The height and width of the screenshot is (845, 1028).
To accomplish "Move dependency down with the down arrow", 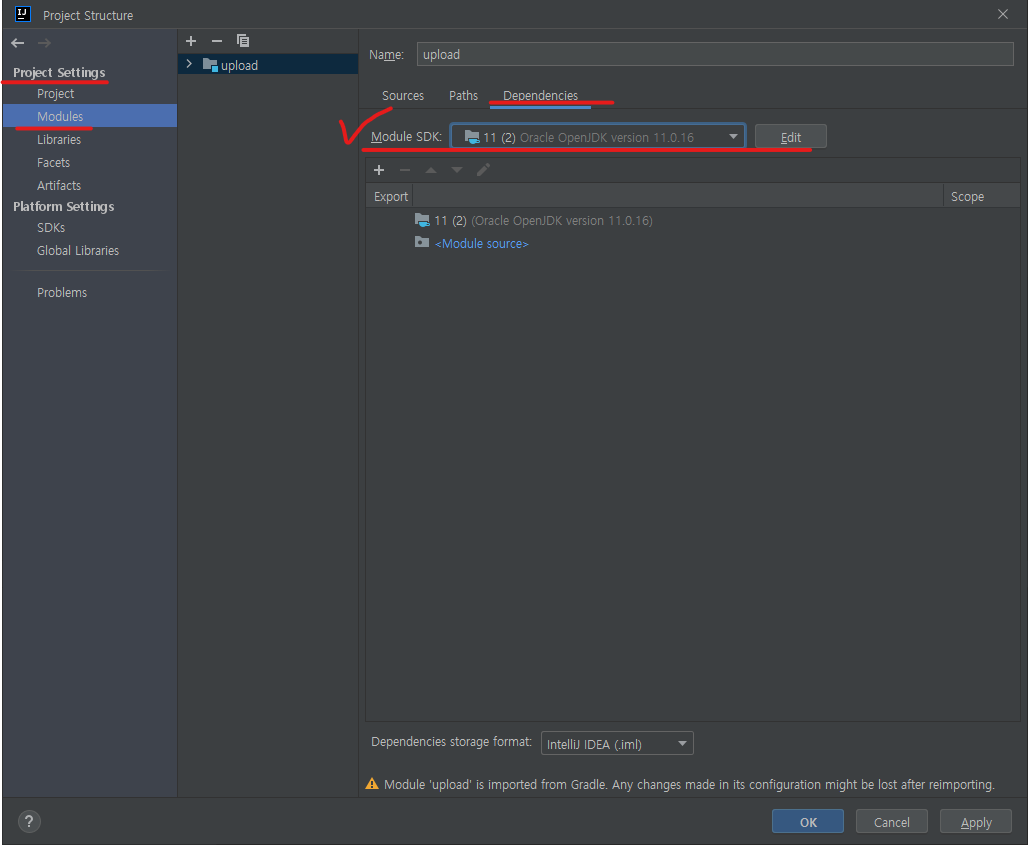I will [x=457, y=170].
